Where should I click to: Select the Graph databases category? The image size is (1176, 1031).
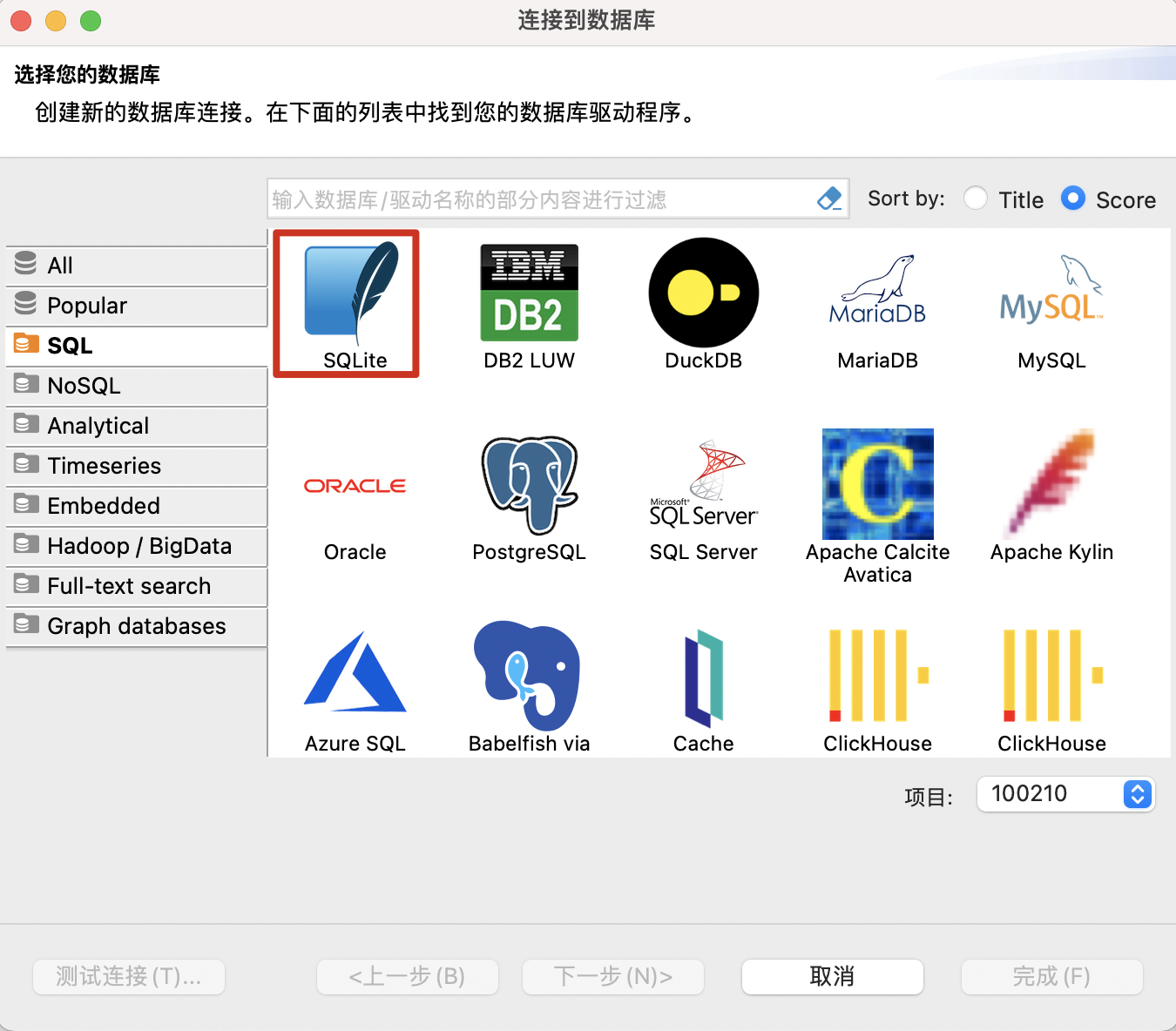136,625
